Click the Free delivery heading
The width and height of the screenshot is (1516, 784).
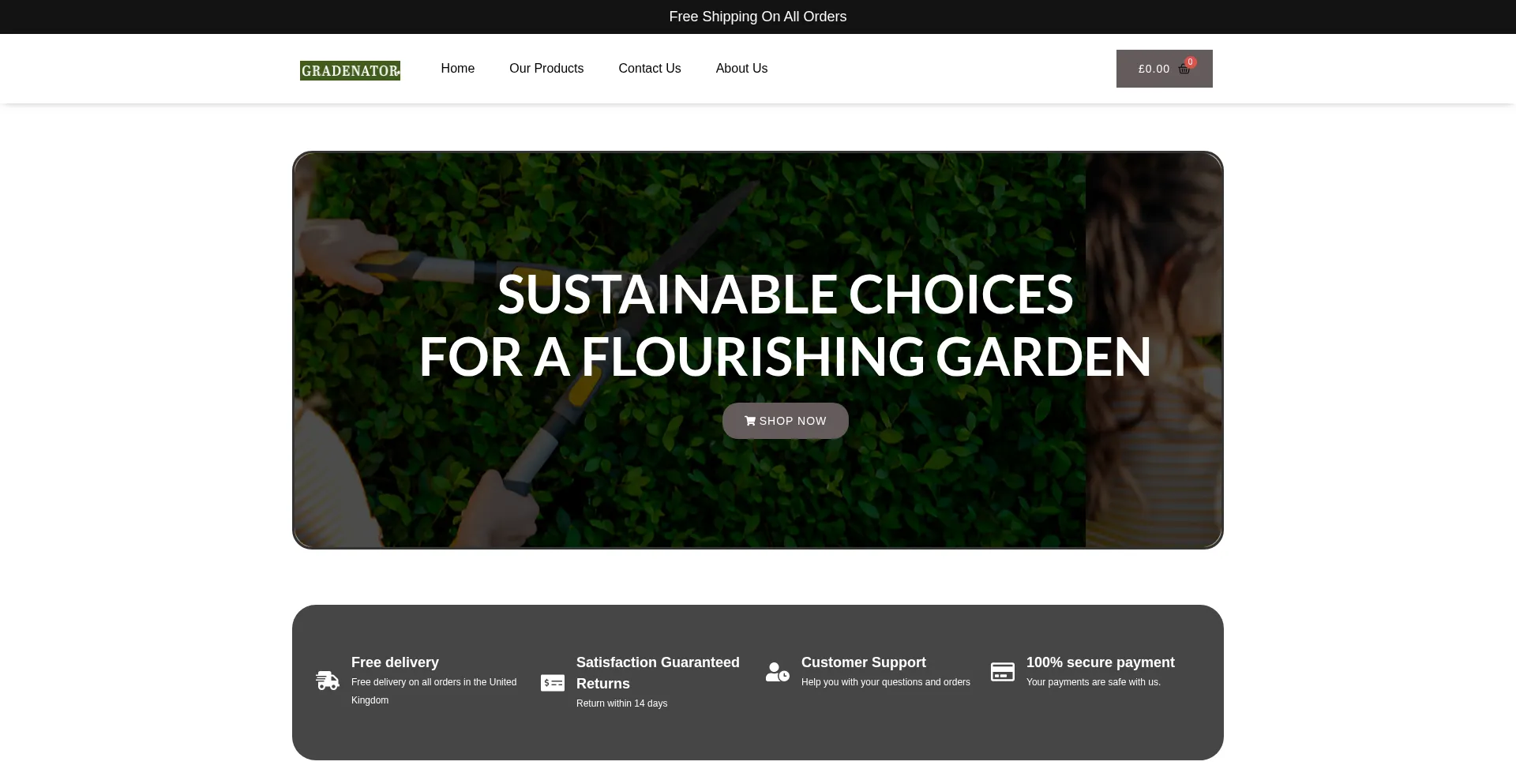[395, 662]
